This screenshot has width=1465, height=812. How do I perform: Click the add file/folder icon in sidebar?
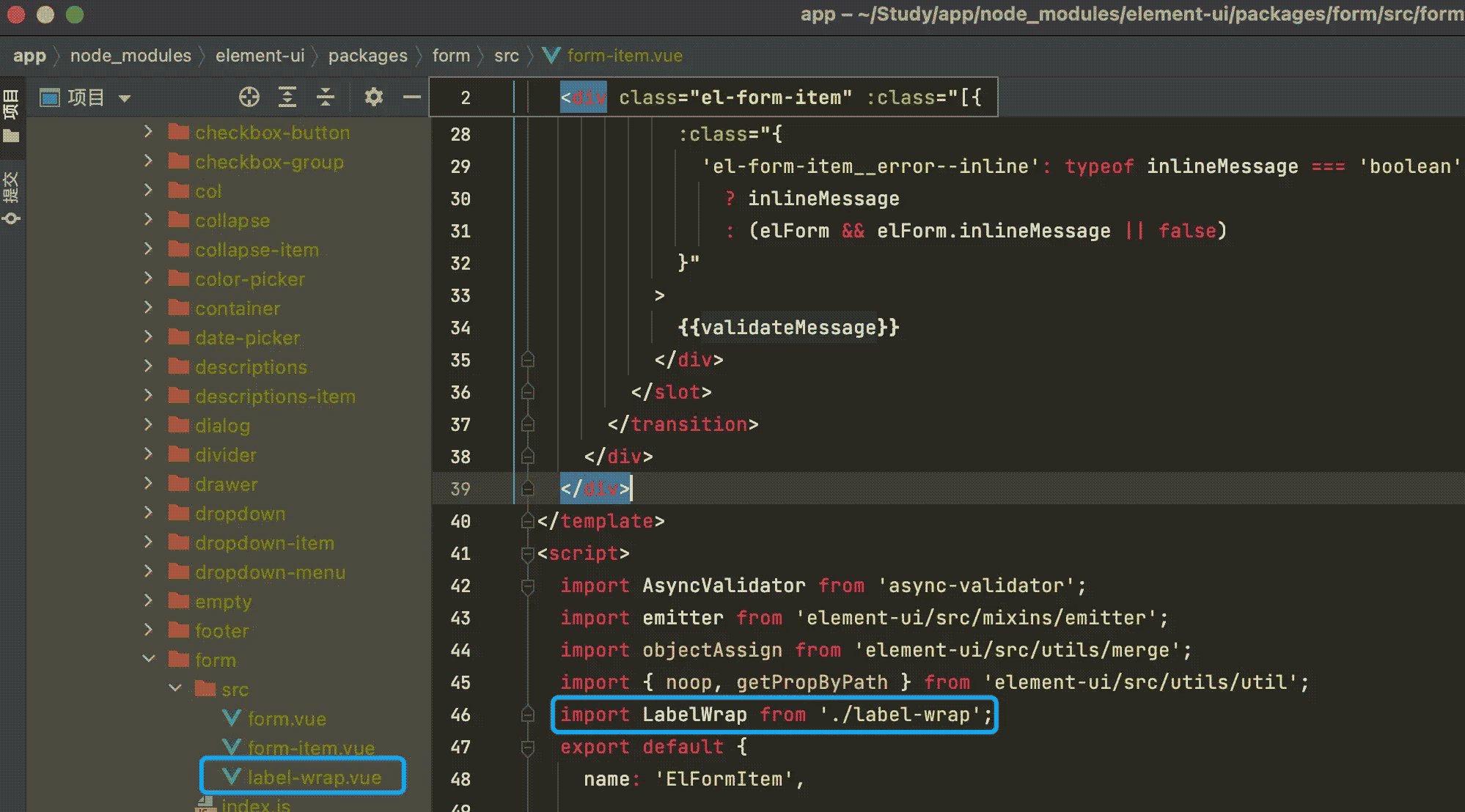(x=248, y=97)
